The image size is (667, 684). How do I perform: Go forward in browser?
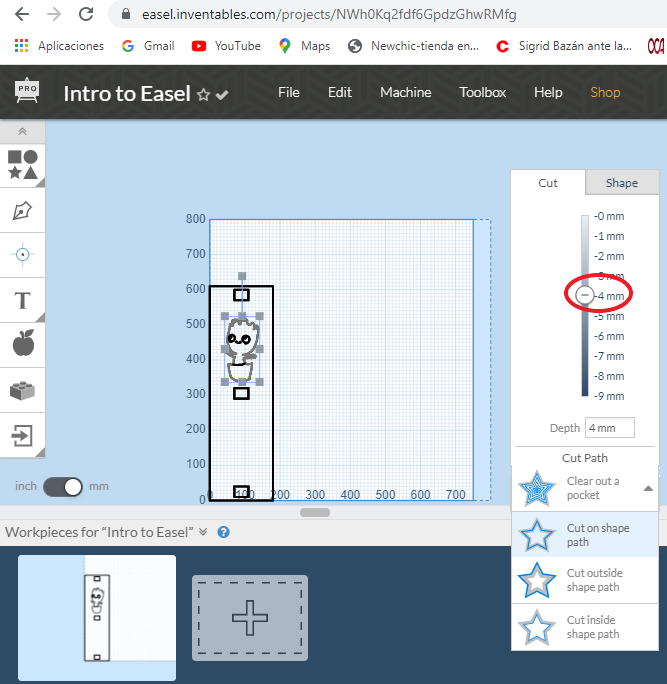pyautogui.click(x=54, y=14)
